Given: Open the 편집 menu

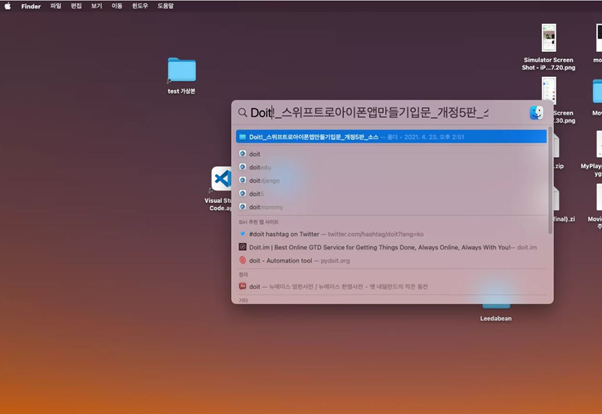Looking at the screenshot, I should coord(76,6).
